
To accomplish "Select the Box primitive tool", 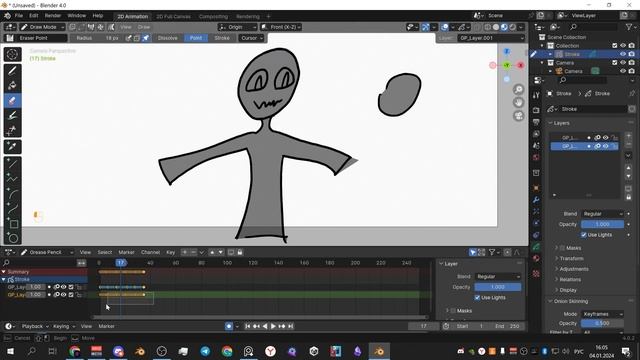I will click(x=12, y=224).
